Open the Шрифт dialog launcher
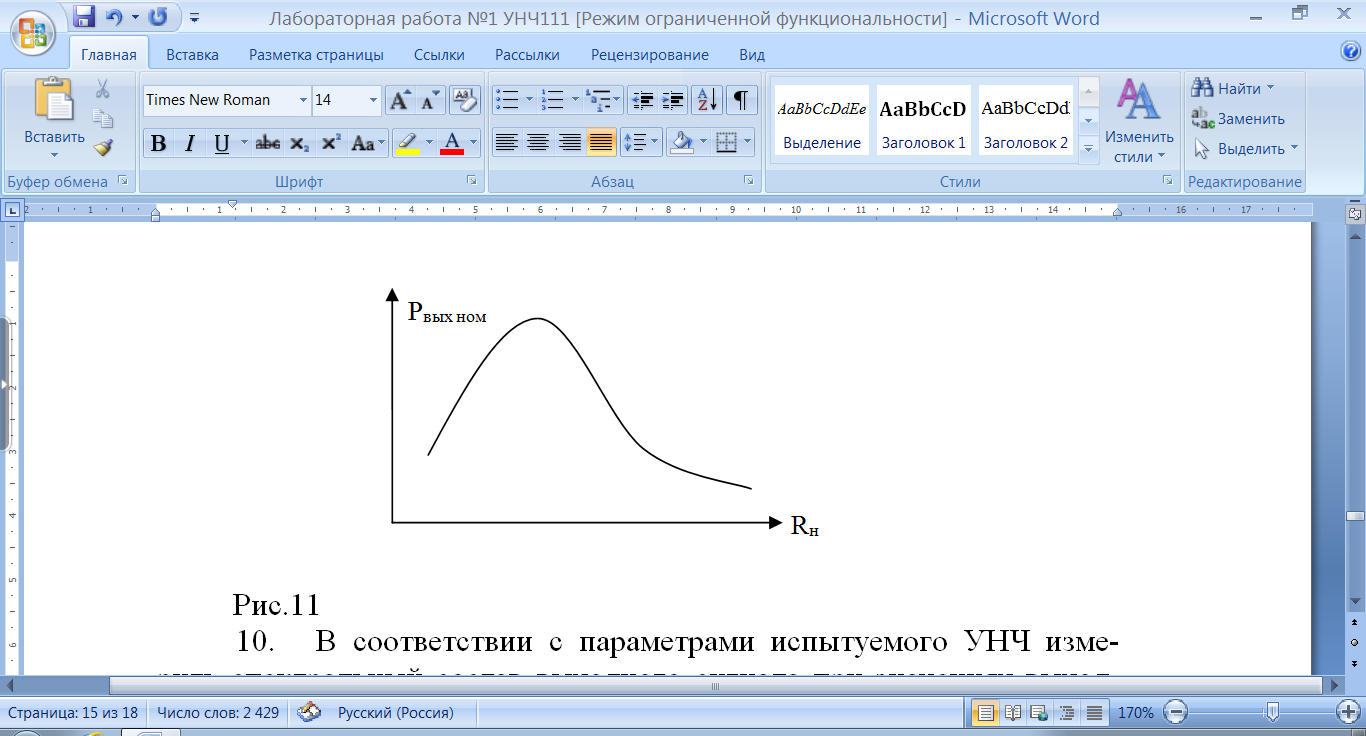 tap(471, 180)
